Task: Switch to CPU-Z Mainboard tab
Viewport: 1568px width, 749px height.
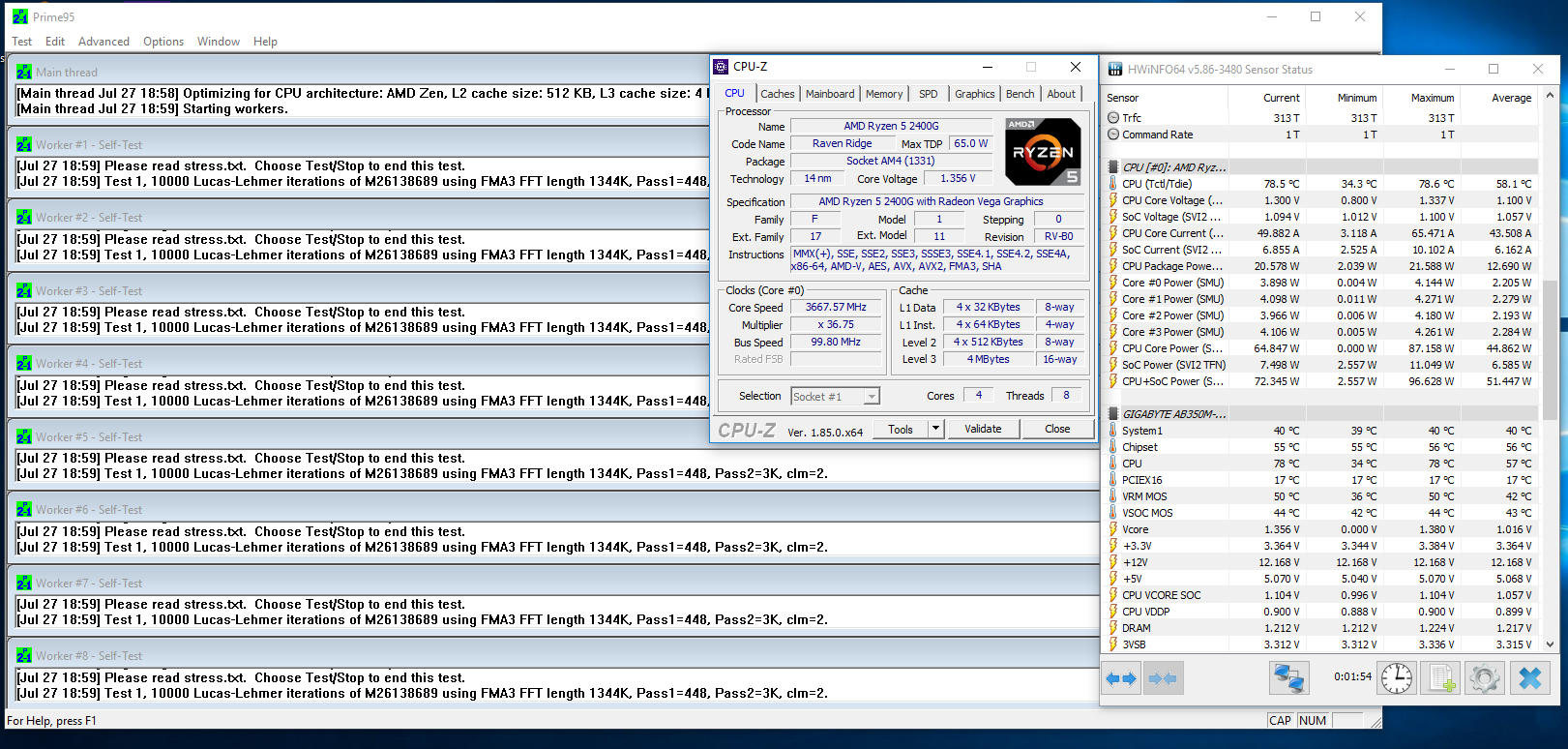Action: coord(830,94)
